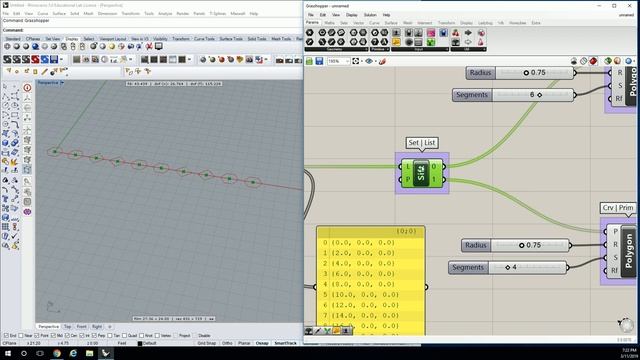Toggle Grid Snap in Rhino's status bar

point(207,343)
